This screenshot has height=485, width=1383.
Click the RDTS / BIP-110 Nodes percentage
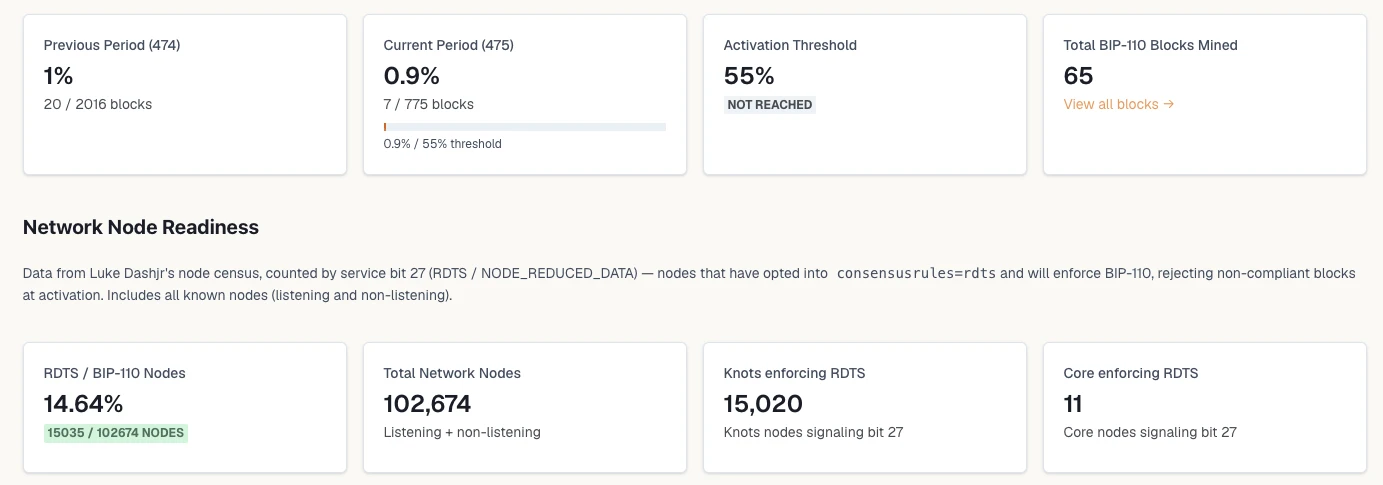pyautogui.click(x=84, y=404)
